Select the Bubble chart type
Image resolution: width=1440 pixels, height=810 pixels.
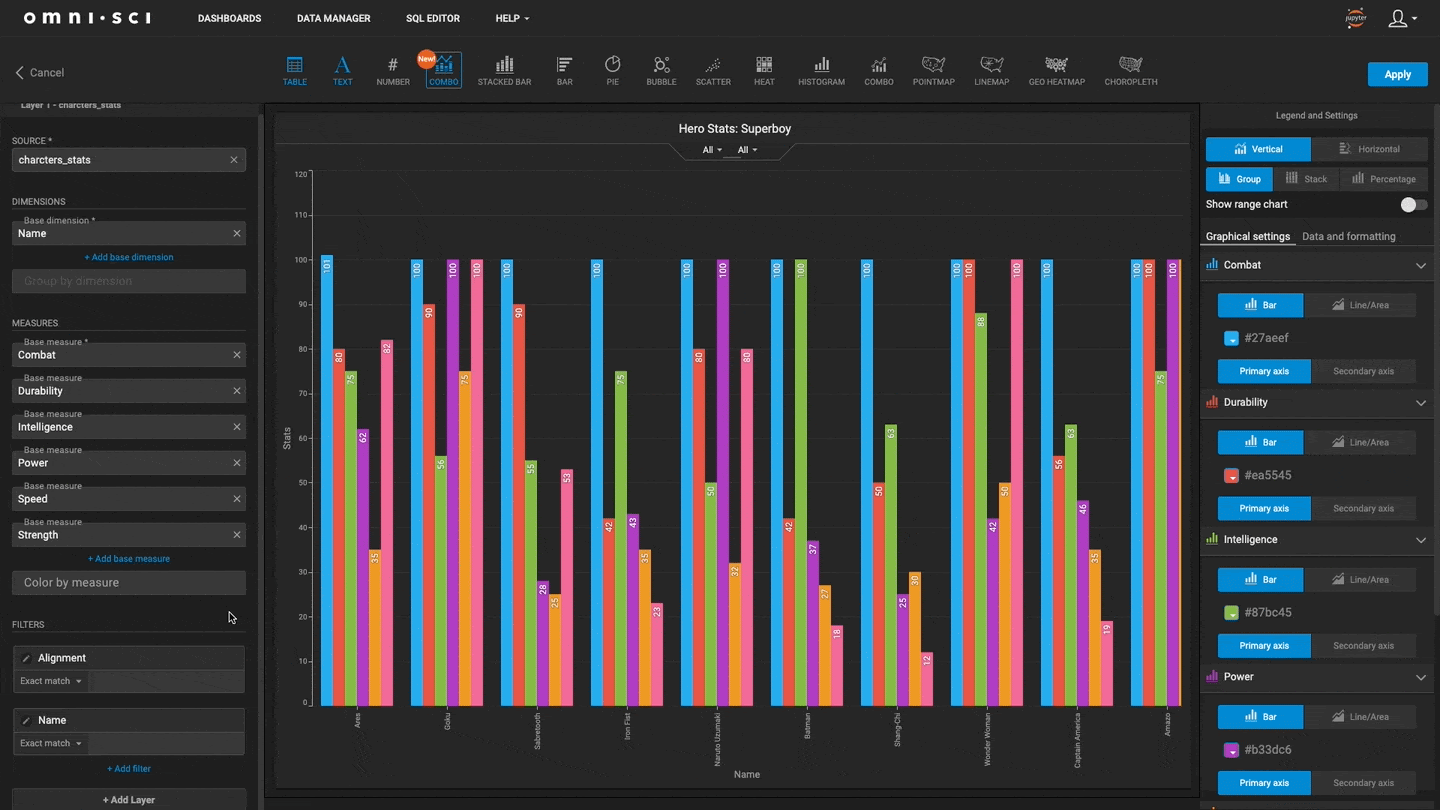(x=661, y=70)
